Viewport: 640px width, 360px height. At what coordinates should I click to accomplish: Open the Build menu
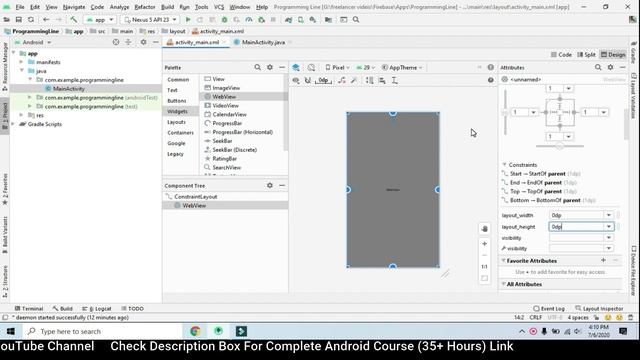167,7
